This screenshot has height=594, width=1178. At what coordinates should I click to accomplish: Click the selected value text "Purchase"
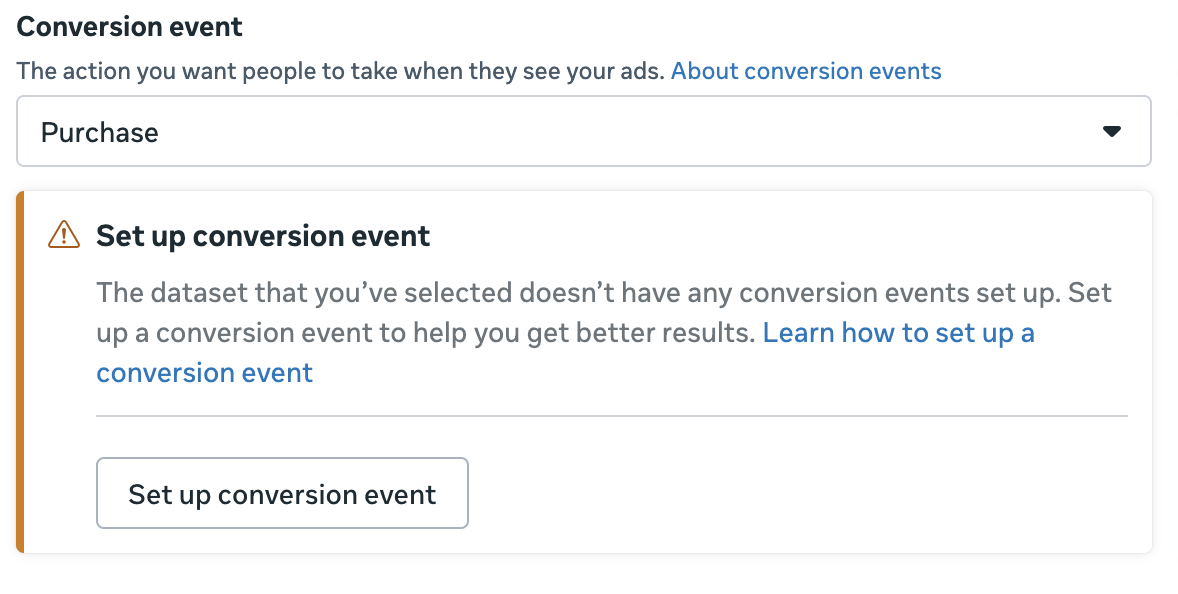coord(99,132)
